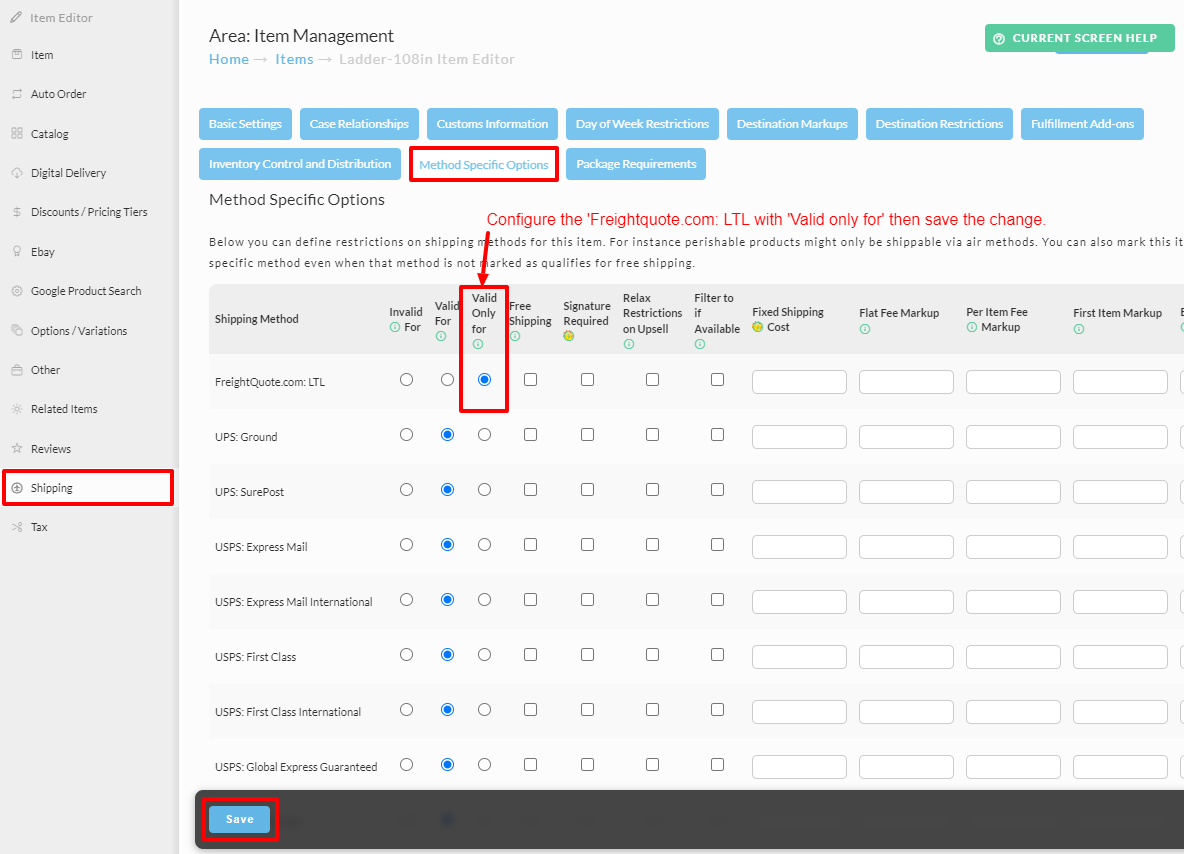Screen dimensions: 1184x854
Task: Open Current Screen Help
Action: point(1079,38)
